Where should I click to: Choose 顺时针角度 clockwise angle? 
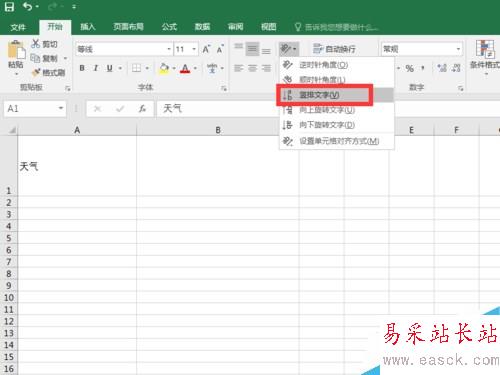click(x=337, y=79)
